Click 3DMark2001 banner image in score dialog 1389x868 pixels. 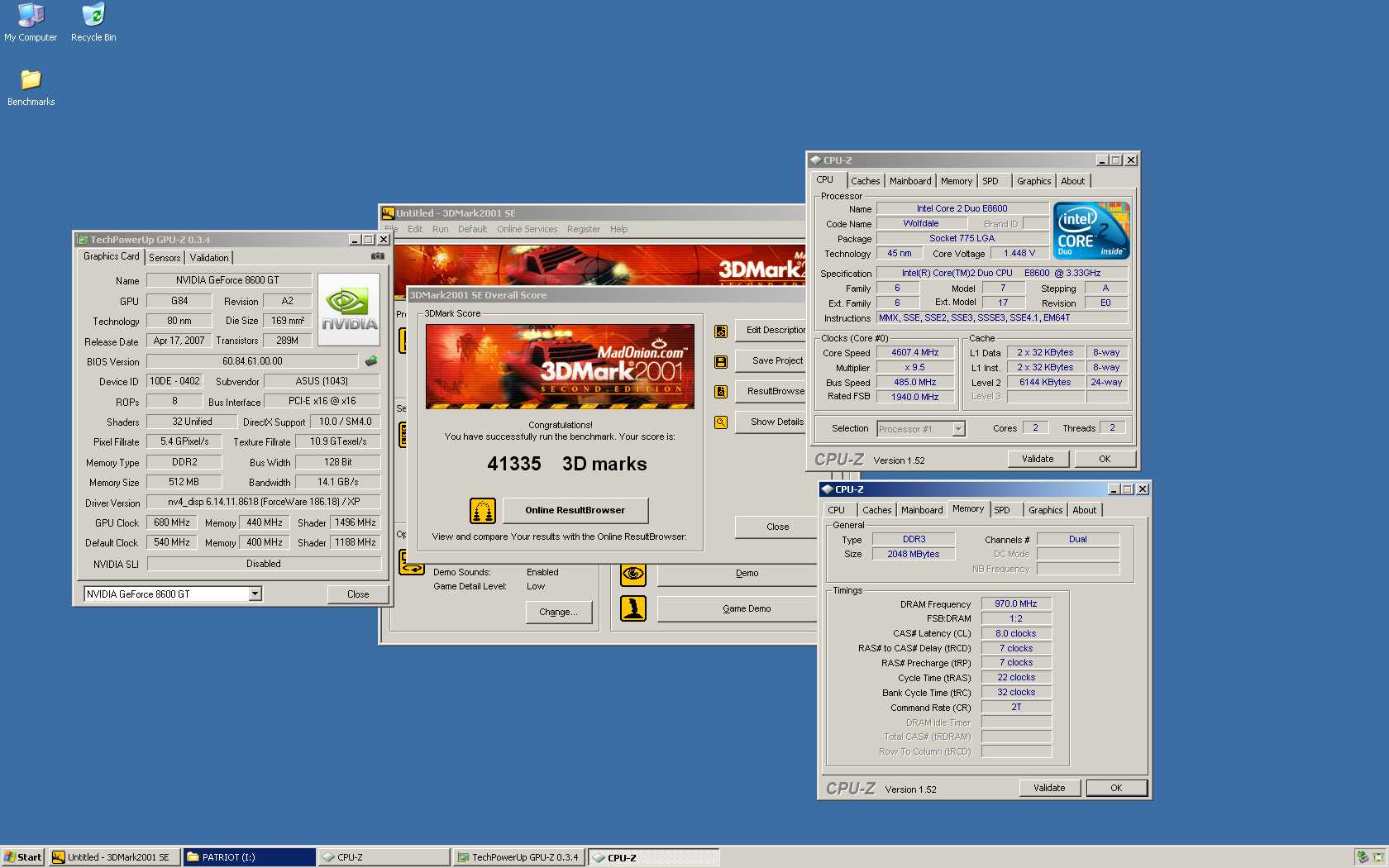pos(560,366)
